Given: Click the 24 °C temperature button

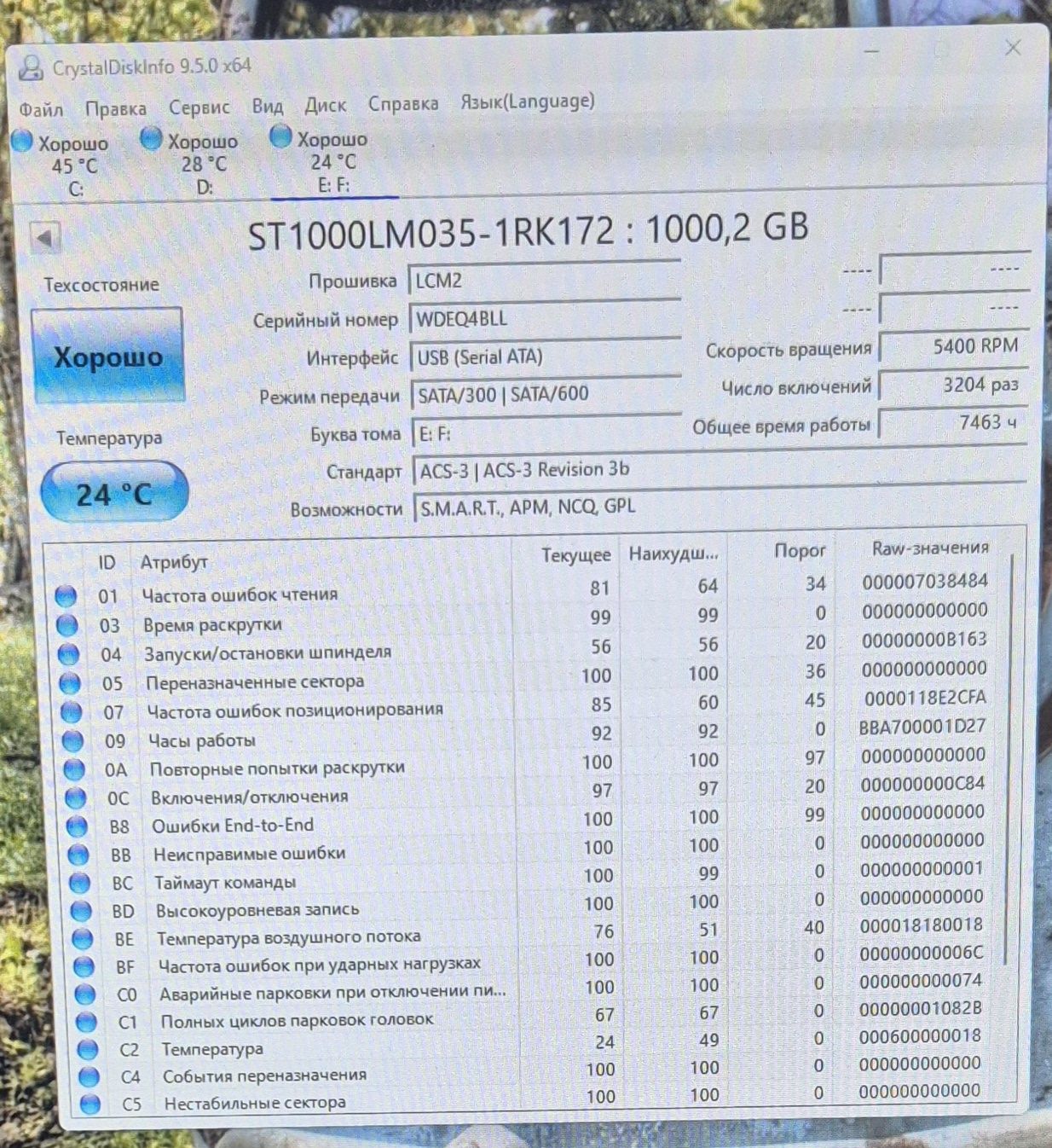Looking at the screenshot, I should point(114,492).
